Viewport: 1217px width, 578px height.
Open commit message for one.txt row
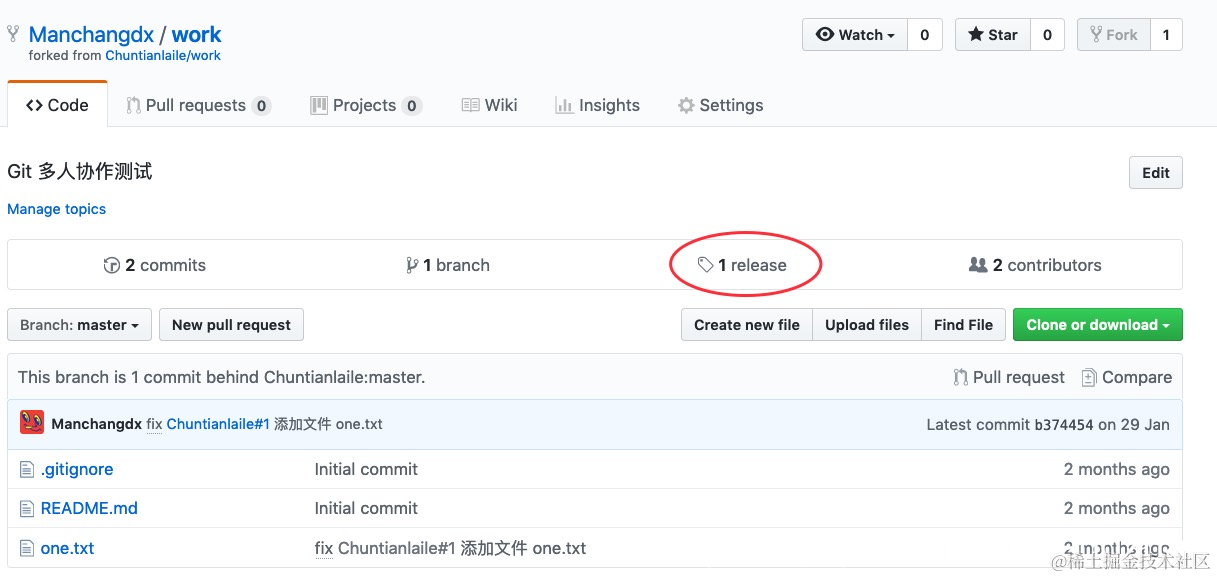450,548
